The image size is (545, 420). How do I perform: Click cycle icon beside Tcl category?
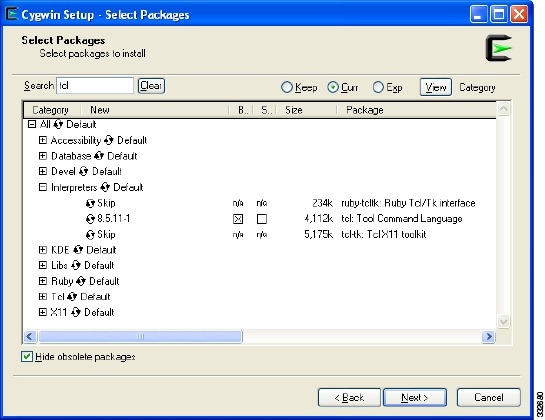(x=72, y=297)
